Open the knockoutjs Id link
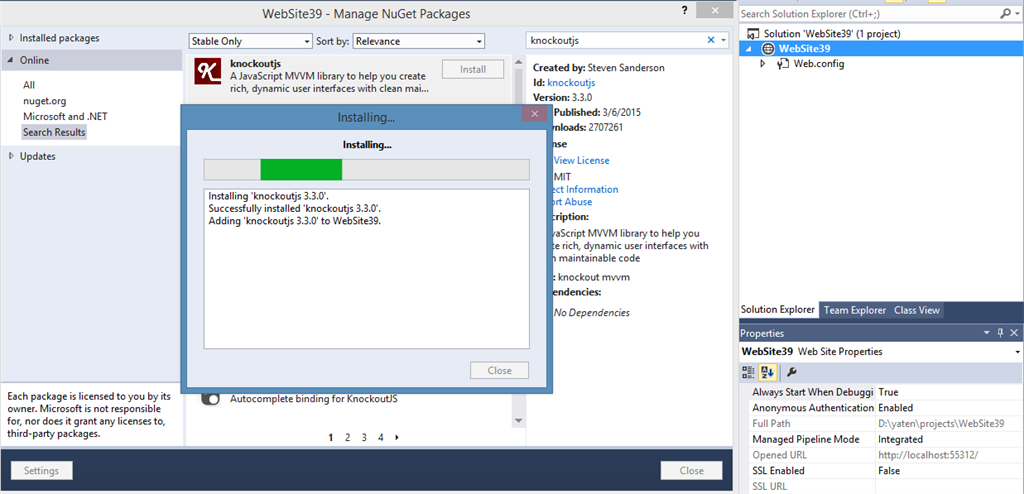This screenshot has height=494, width=1024. tap(571, 83)
